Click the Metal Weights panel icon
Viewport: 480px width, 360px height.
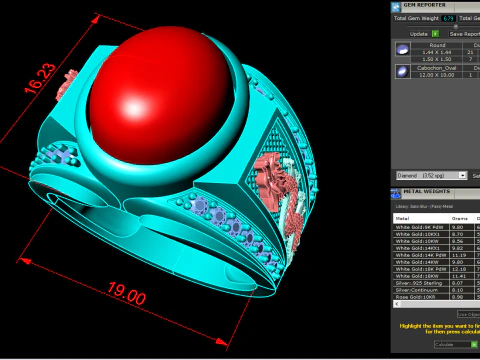(x=396, y=194)
